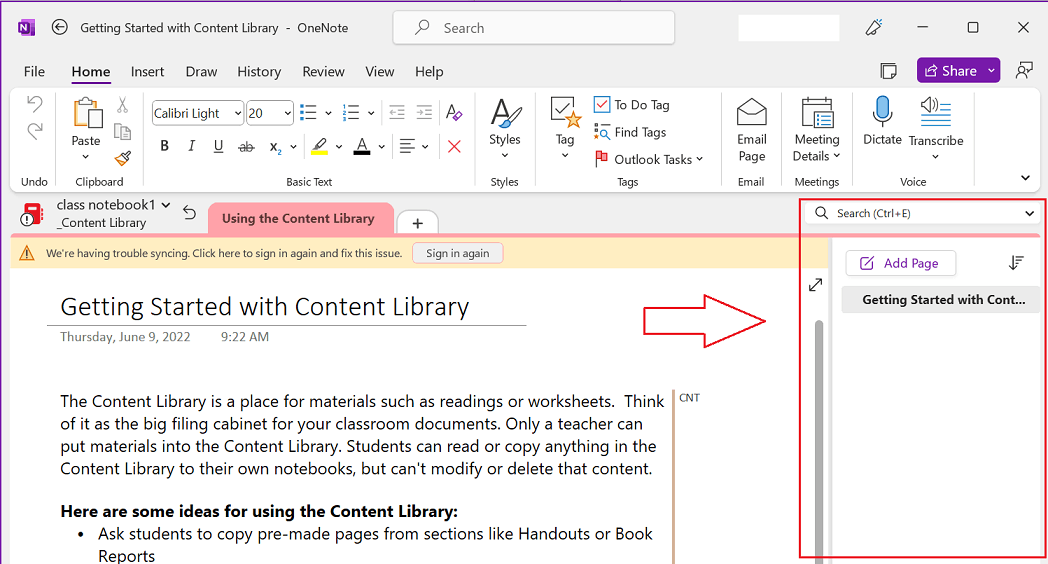Switch to the Insert tab
The image size is (1048, 564).
tap(147, 72)
